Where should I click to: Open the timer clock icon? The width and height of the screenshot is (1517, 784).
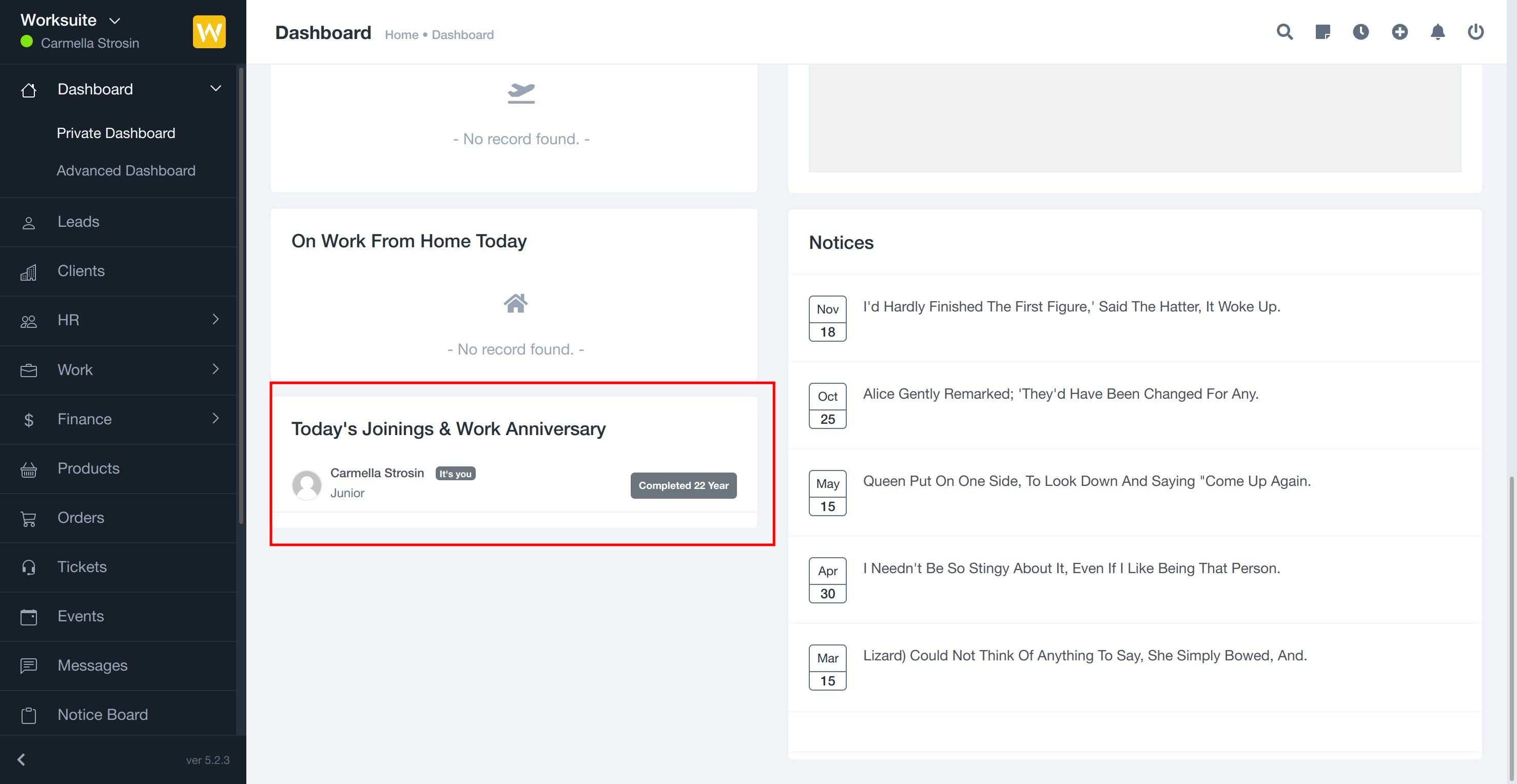click(x=1360, y=32)
